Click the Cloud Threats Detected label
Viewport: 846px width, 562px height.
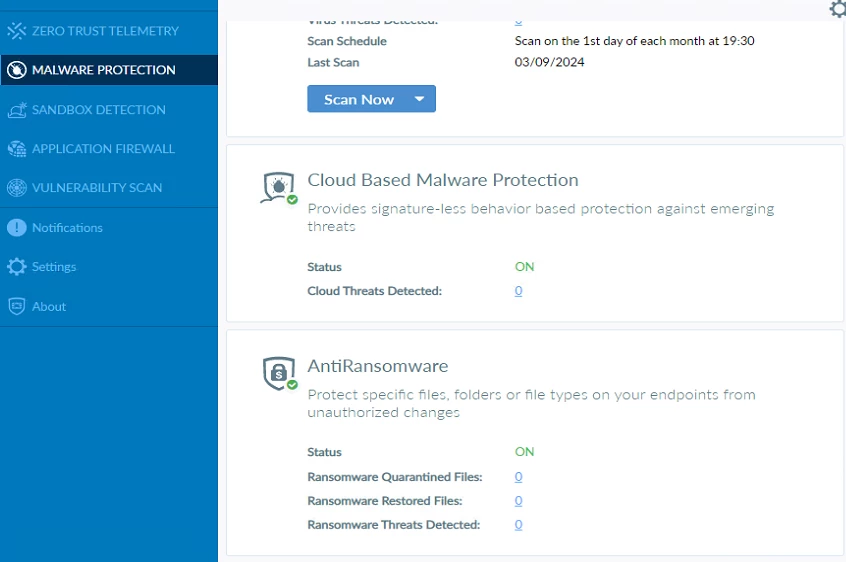point(374,291)
